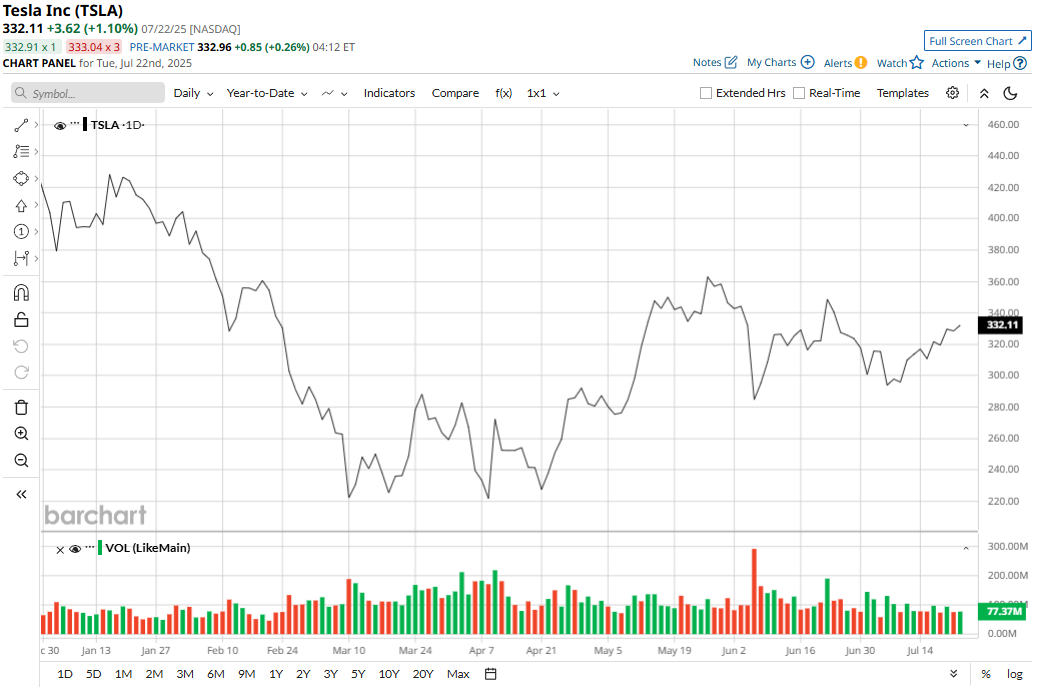The width and height of the screenshot is (1054, 693).
Task: Add chart to My Charts with plus icon
Action: point(807,63)
